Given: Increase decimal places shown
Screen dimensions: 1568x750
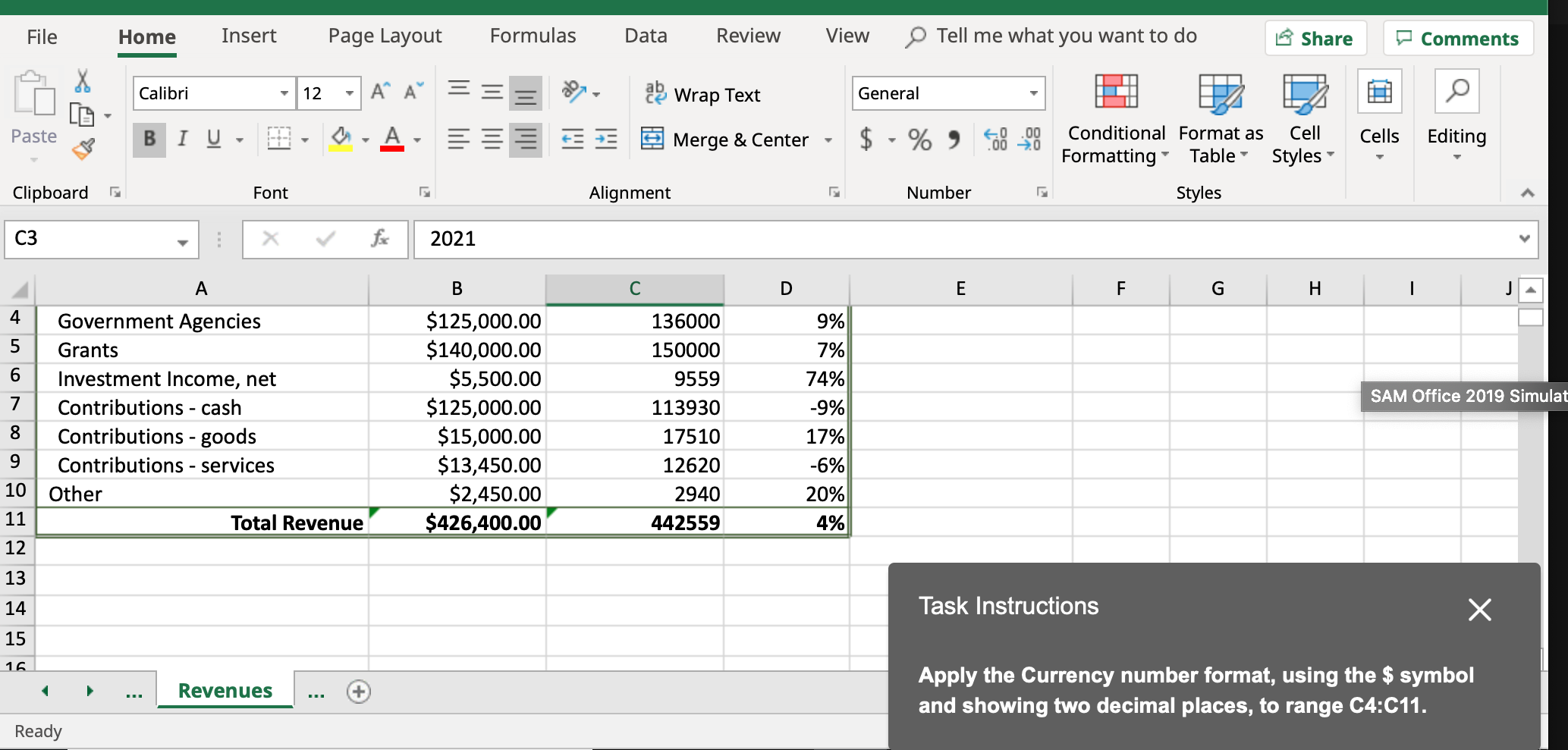Looking at the screenshot, I should (x=996, y=139).
